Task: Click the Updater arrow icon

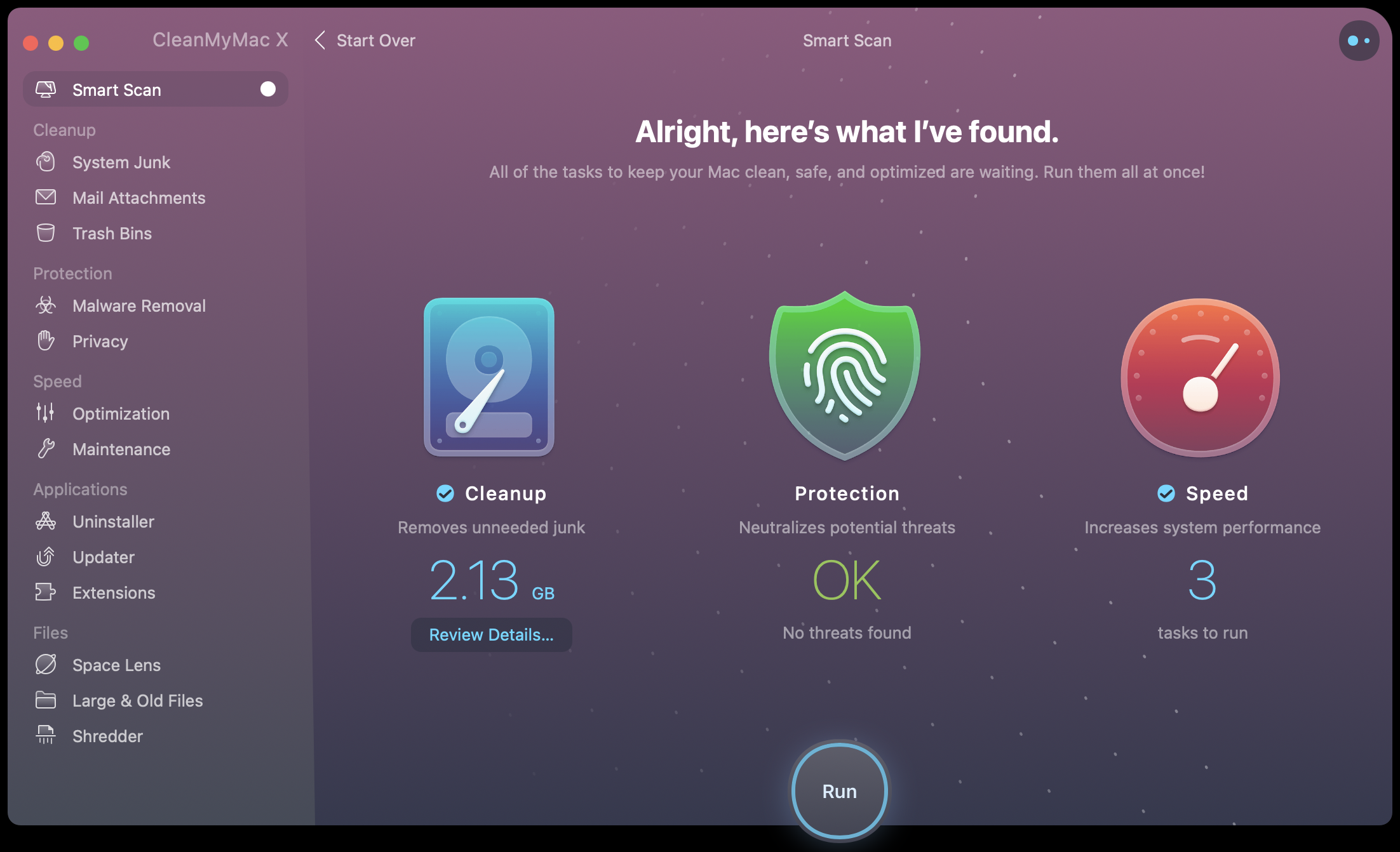Action: click(46, 557)
